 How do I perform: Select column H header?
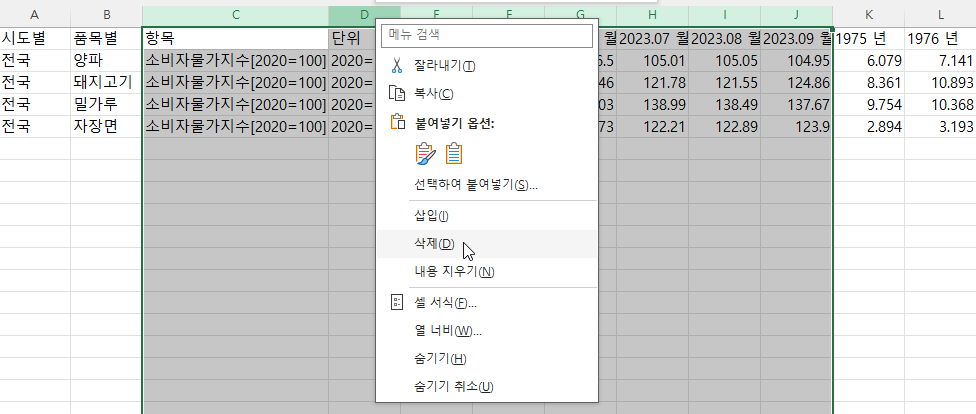(652, 16)
